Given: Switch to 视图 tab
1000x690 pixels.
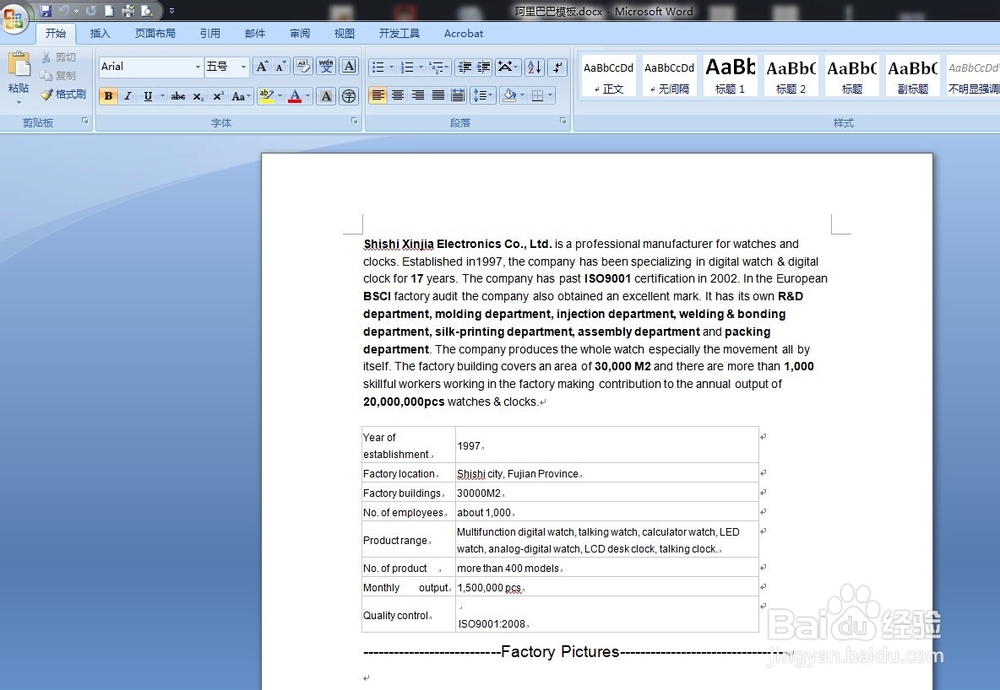Looking at the screenshot, I should [x=344, y=33].
